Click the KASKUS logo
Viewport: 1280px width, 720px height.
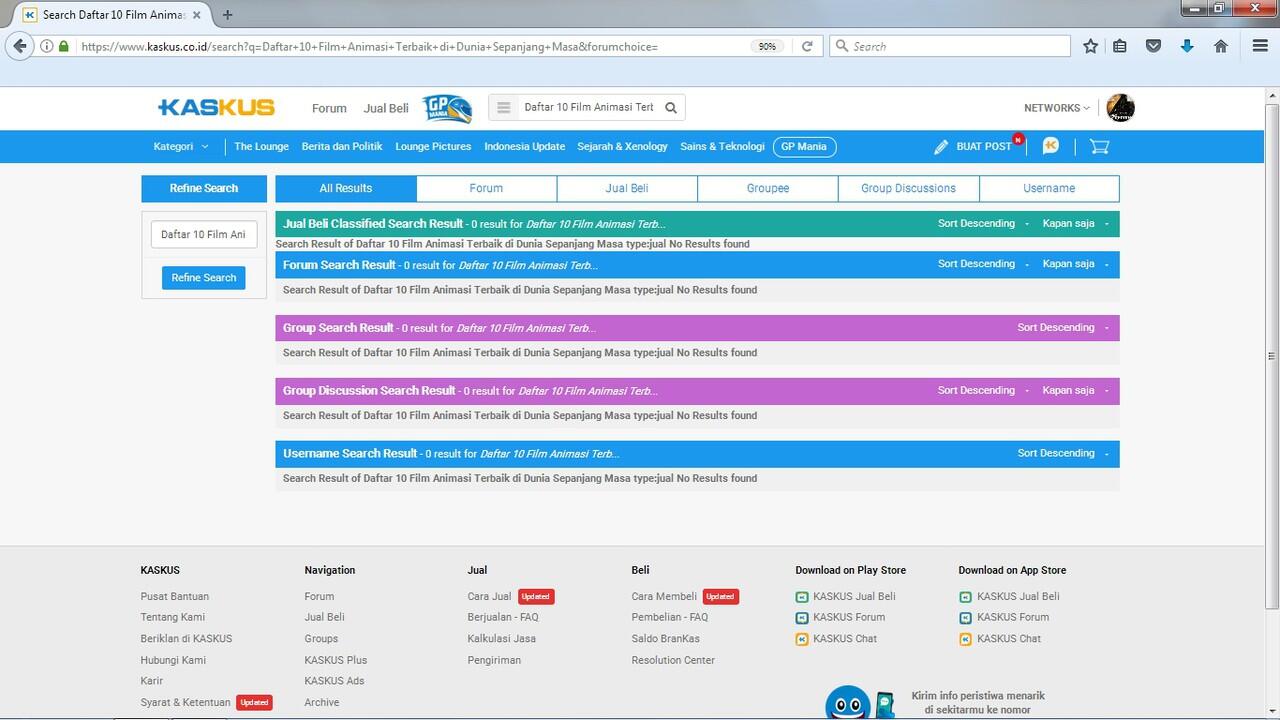tap(216, 108)
